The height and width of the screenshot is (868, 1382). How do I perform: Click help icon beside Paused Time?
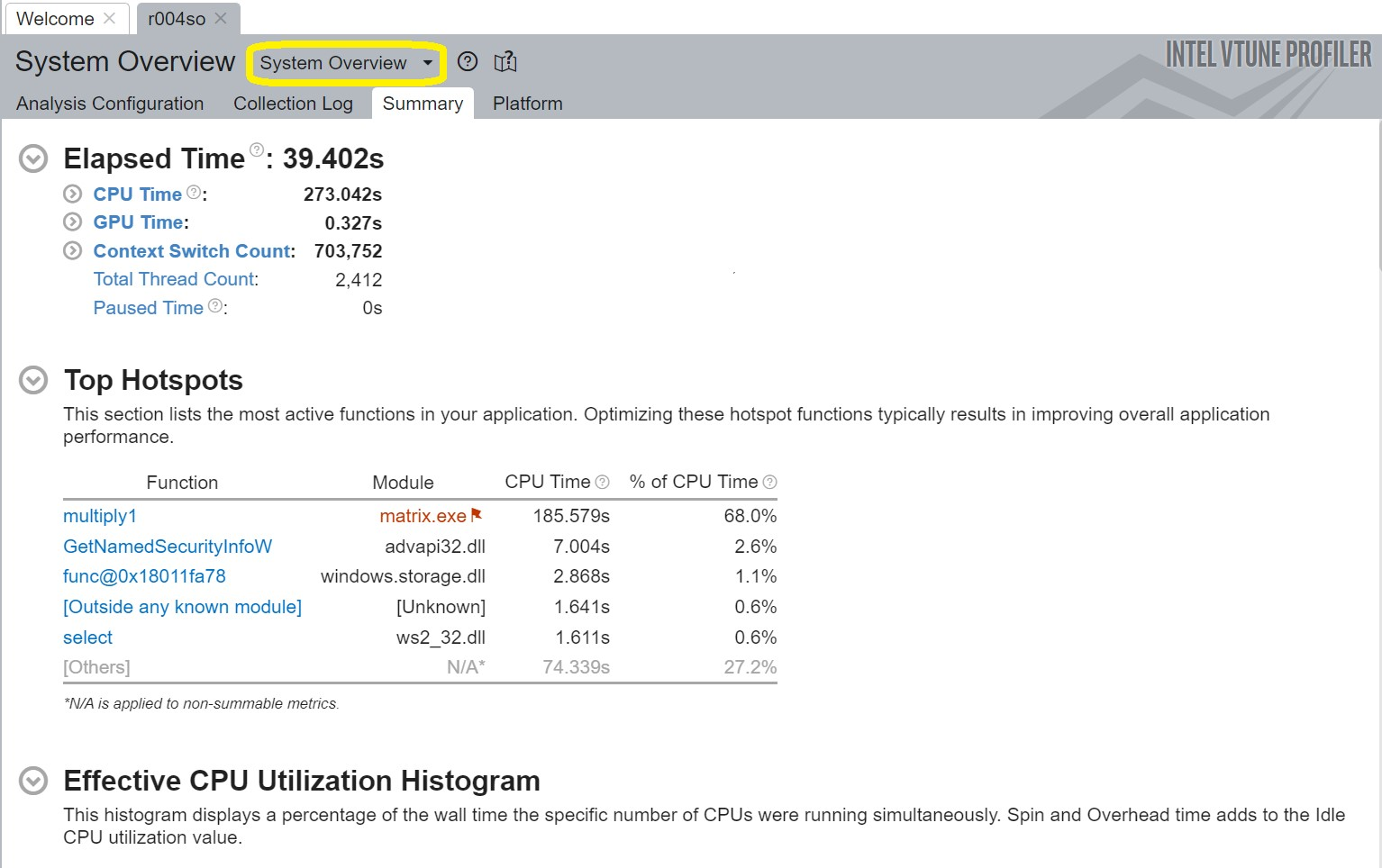click(x=214, y=306)
